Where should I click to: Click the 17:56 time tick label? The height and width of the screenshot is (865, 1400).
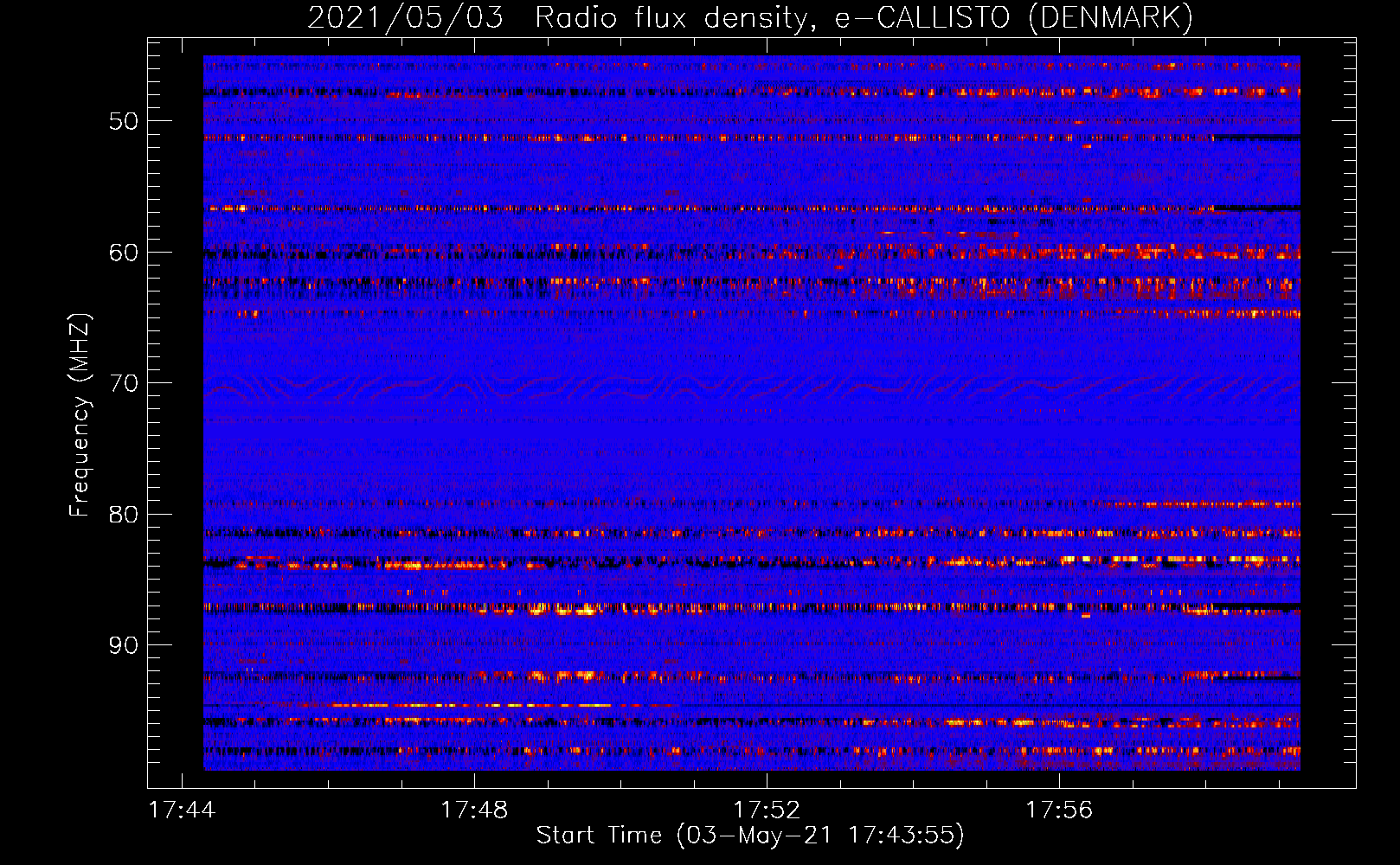pyautogui.click(x=1059, y=811)
